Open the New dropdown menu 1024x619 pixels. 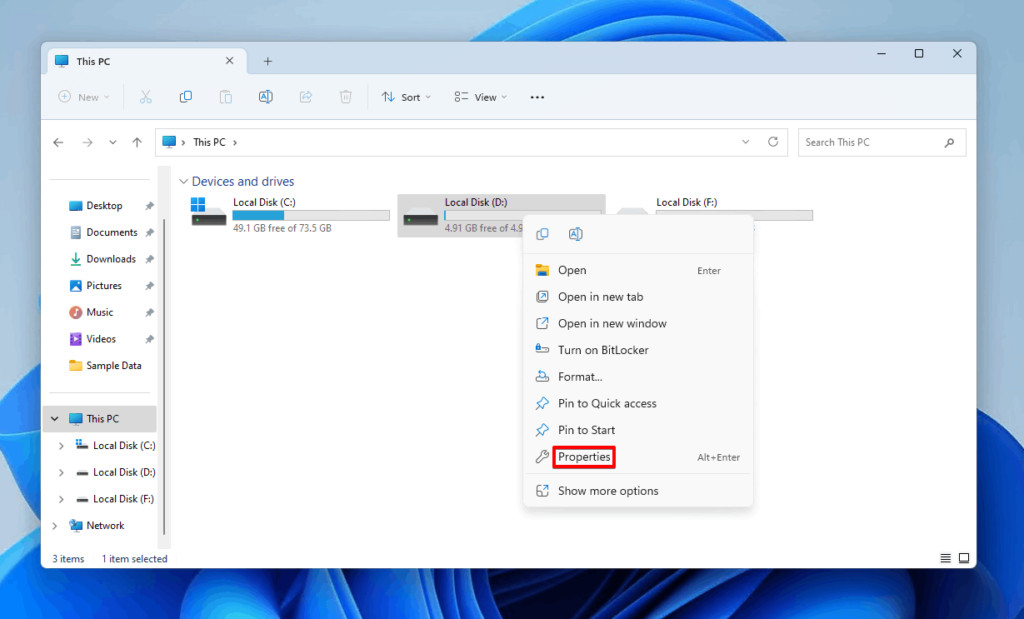click(x=84, y=97)
